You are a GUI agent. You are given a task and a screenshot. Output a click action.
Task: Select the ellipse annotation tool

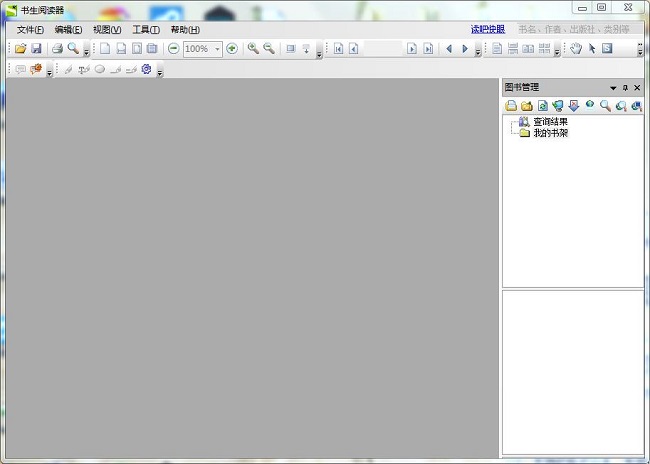point(100,69)
